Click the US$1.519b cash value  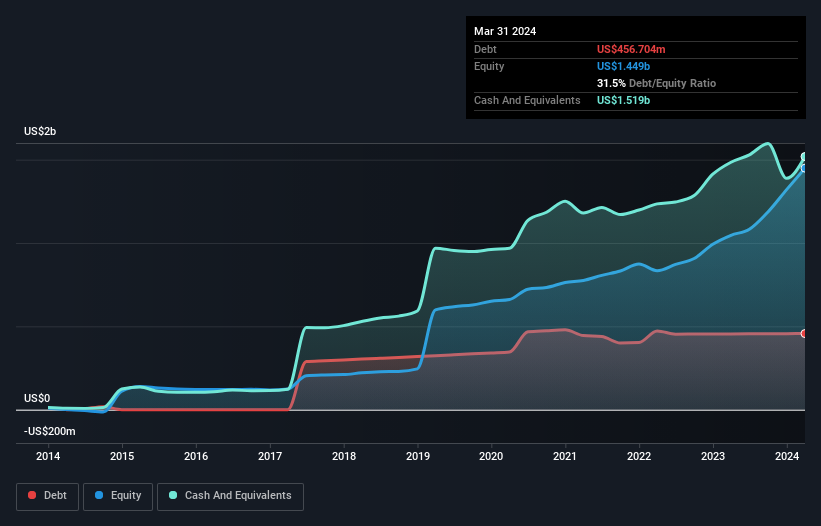point(624,100)
